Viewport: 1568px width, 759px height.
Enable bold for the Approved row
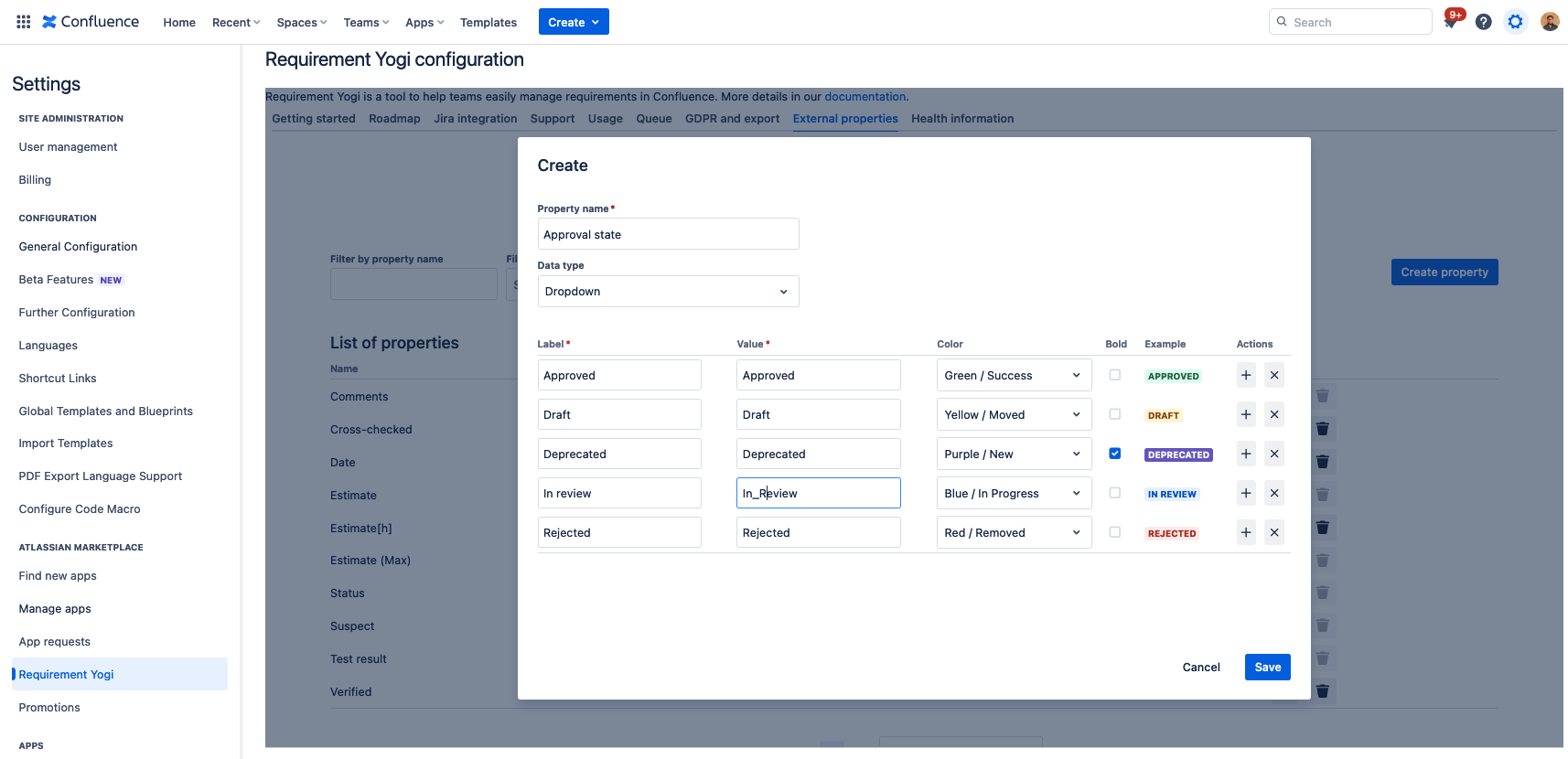click(1114, 375)
